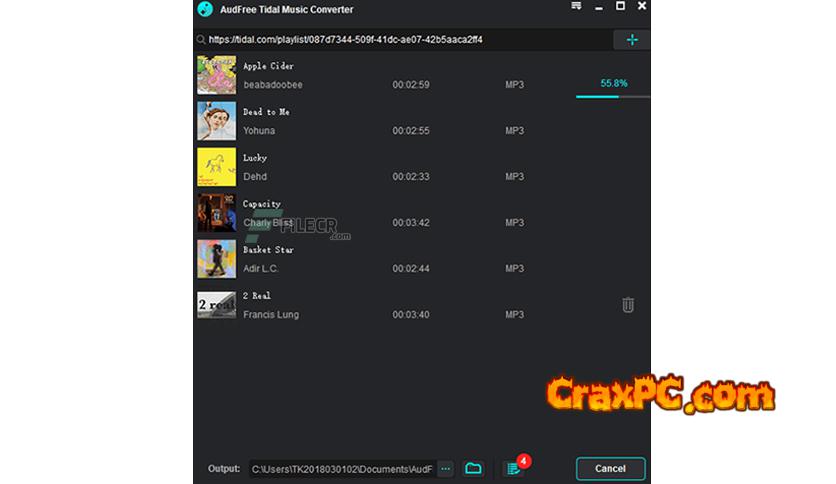Click the AudFree app logo icon
The image size is (836, 484).
point(205,9)
